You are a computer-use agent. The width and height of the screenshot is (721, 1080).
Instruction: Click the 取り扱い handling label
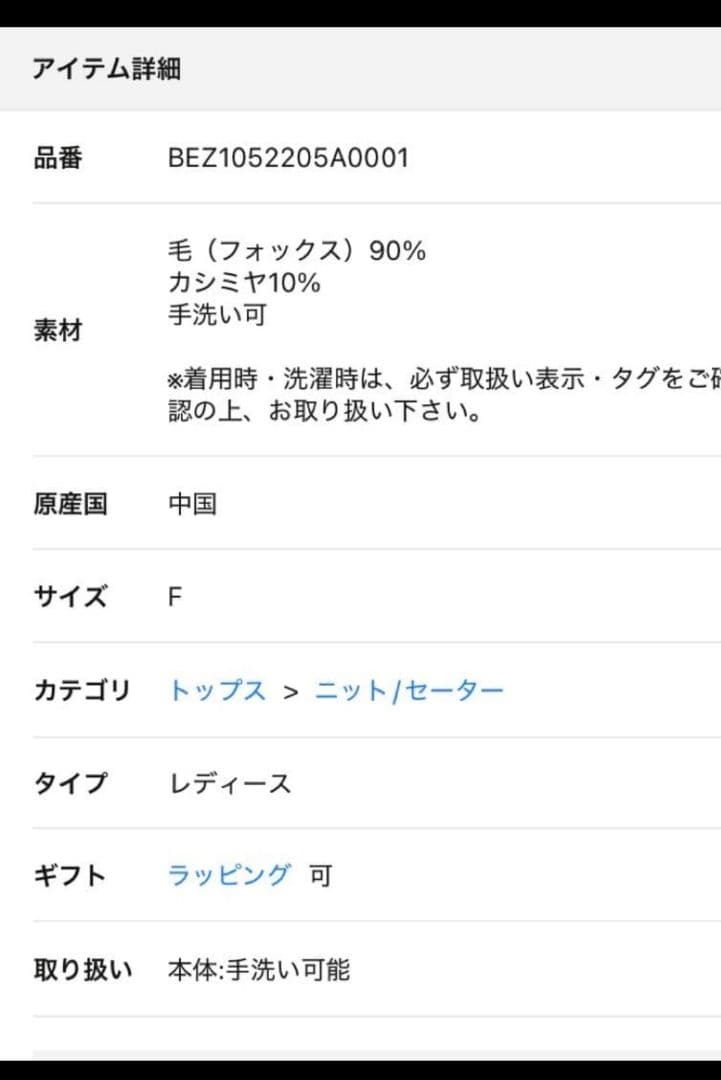(83, 968)
